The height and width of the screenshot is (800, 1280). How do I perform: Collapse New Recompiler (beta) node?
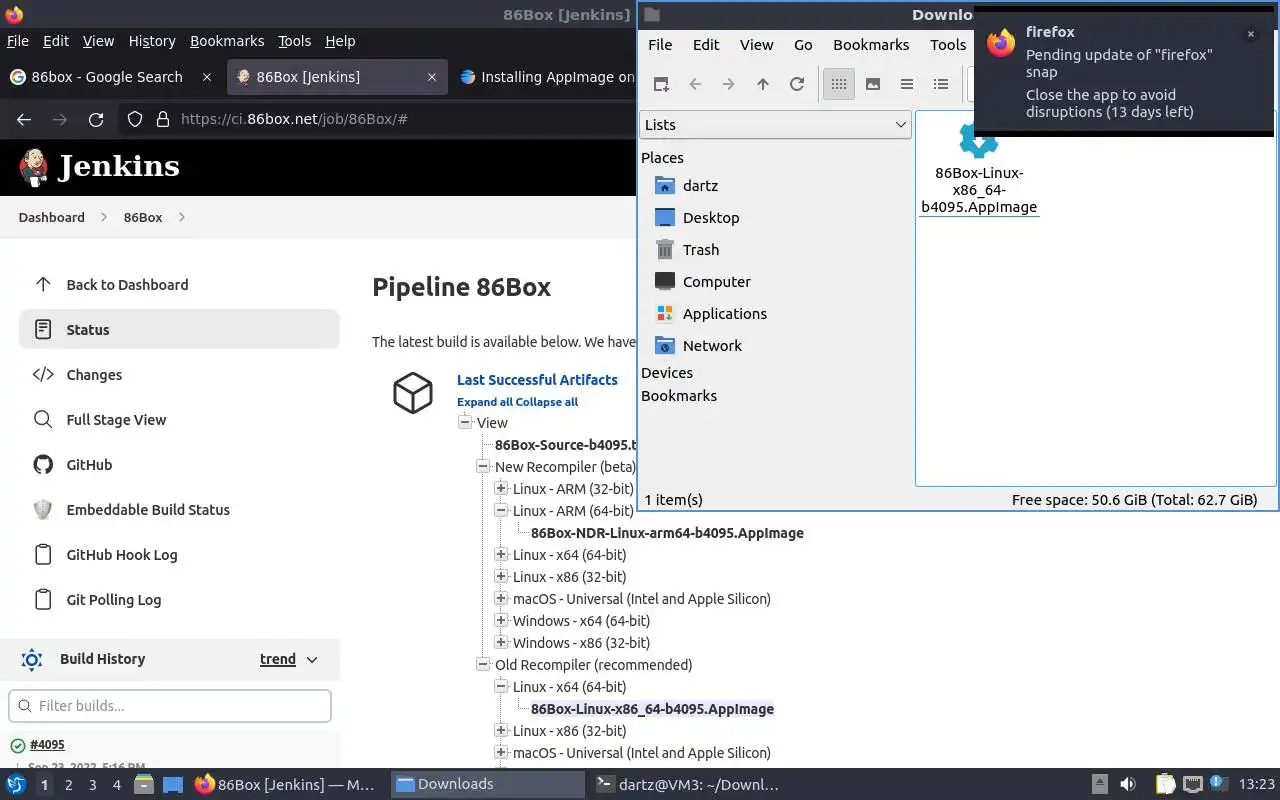click(483, 467)
